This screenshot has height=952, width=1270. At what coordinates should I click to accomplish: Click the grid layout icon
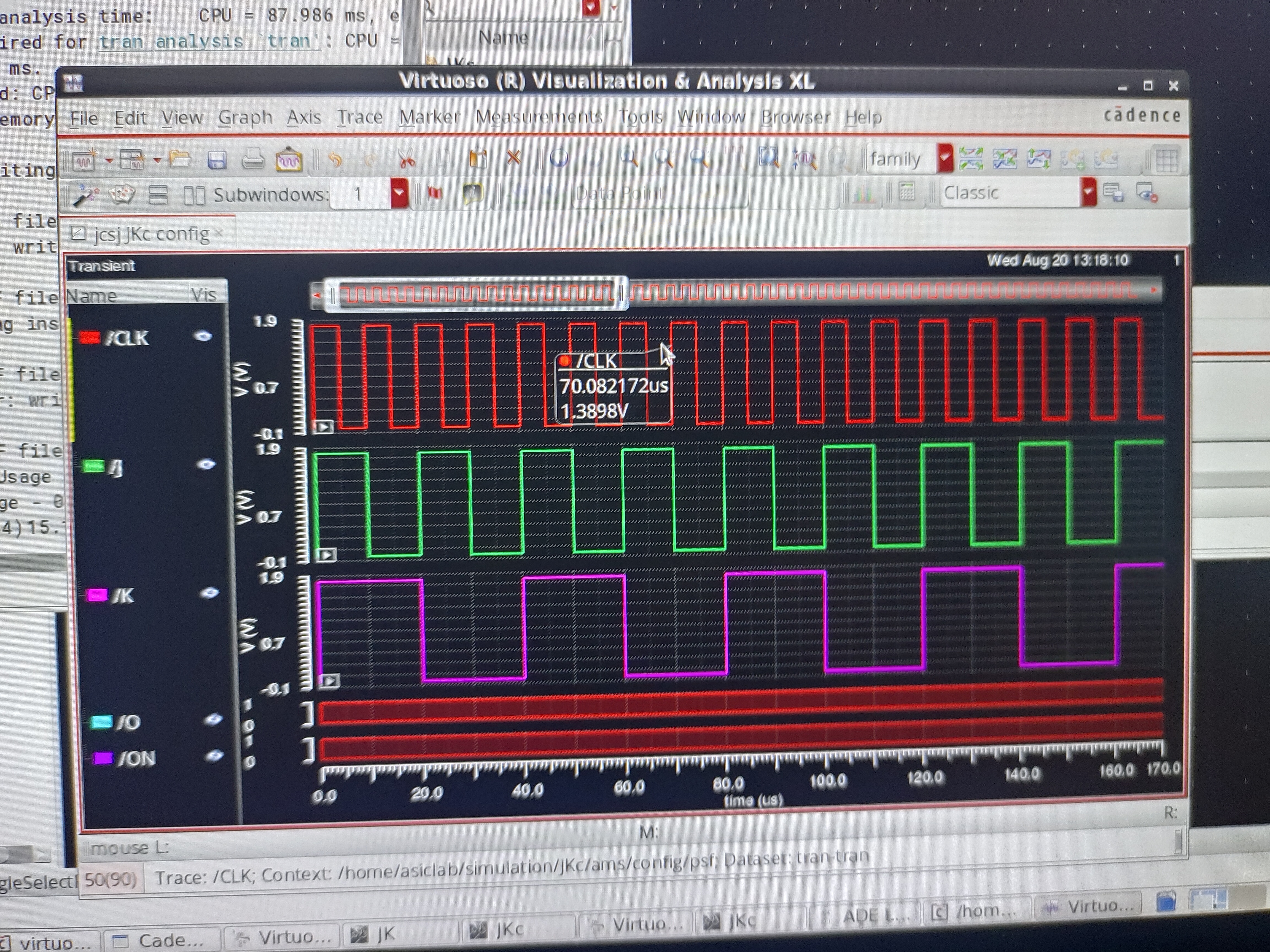1166,160
